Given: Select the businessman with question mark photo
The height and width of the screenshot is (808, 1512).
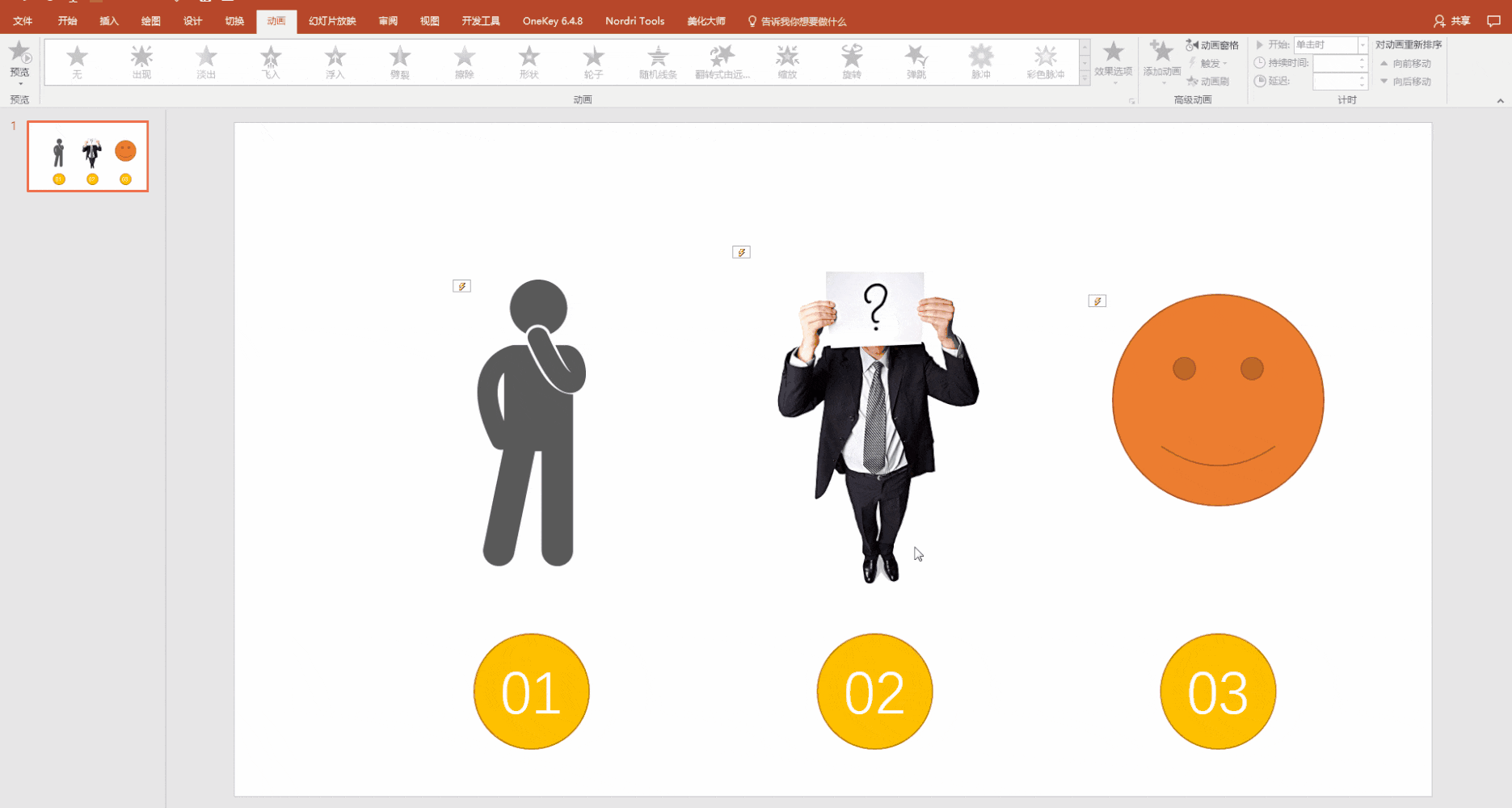Looking at the screenshot, I should [878, 427].
